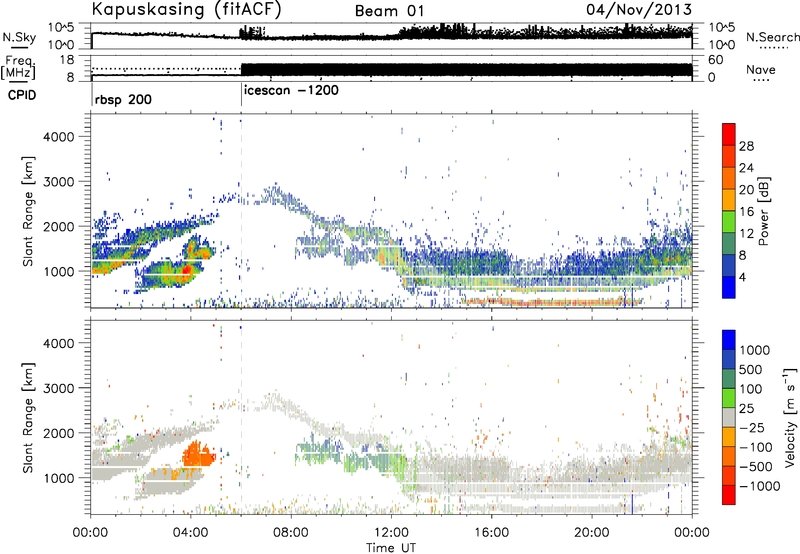
Task: Click the 'CPID' row label
Action: [x=22, y=95]
